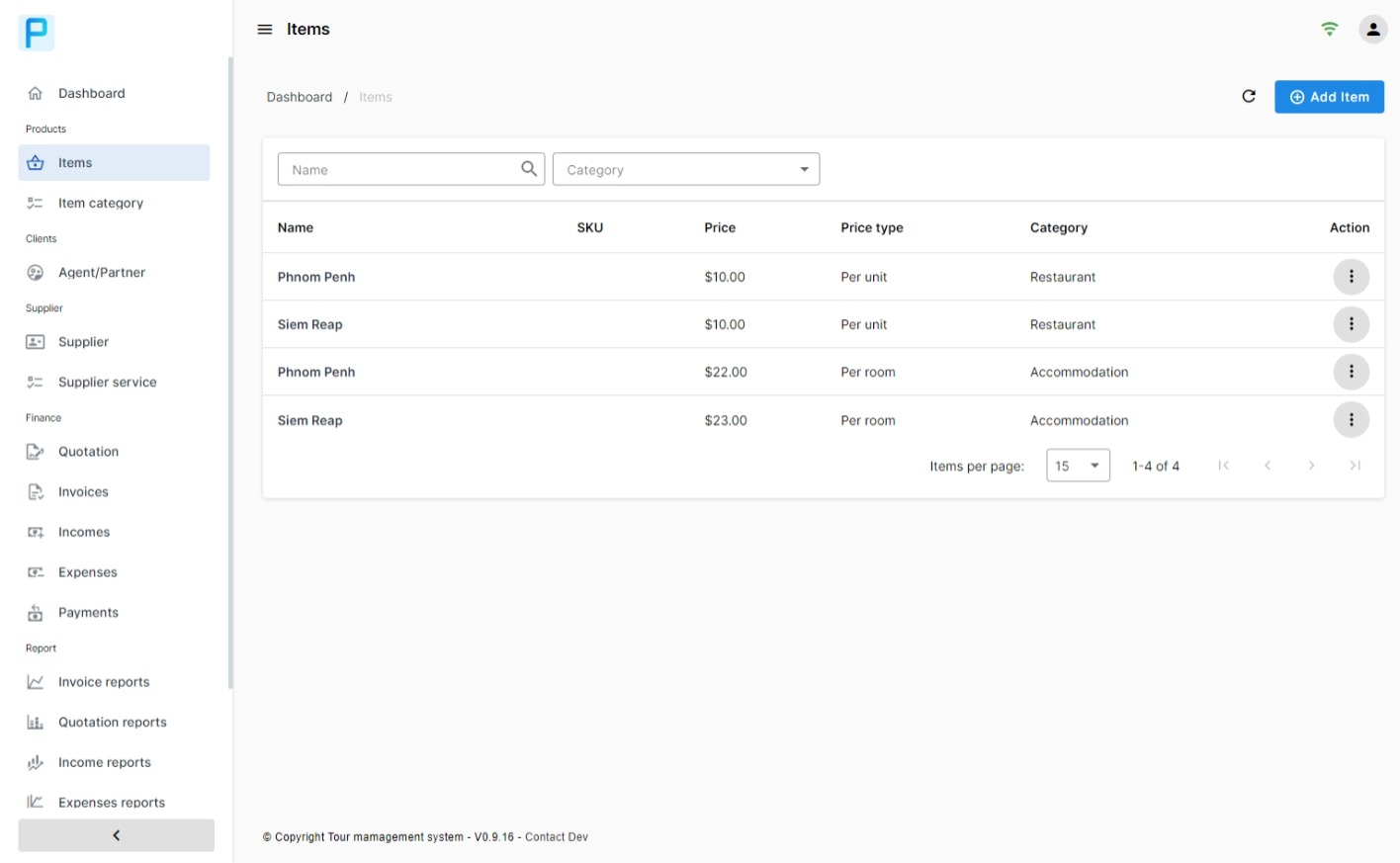Click the Price type column header

(872, 227)
